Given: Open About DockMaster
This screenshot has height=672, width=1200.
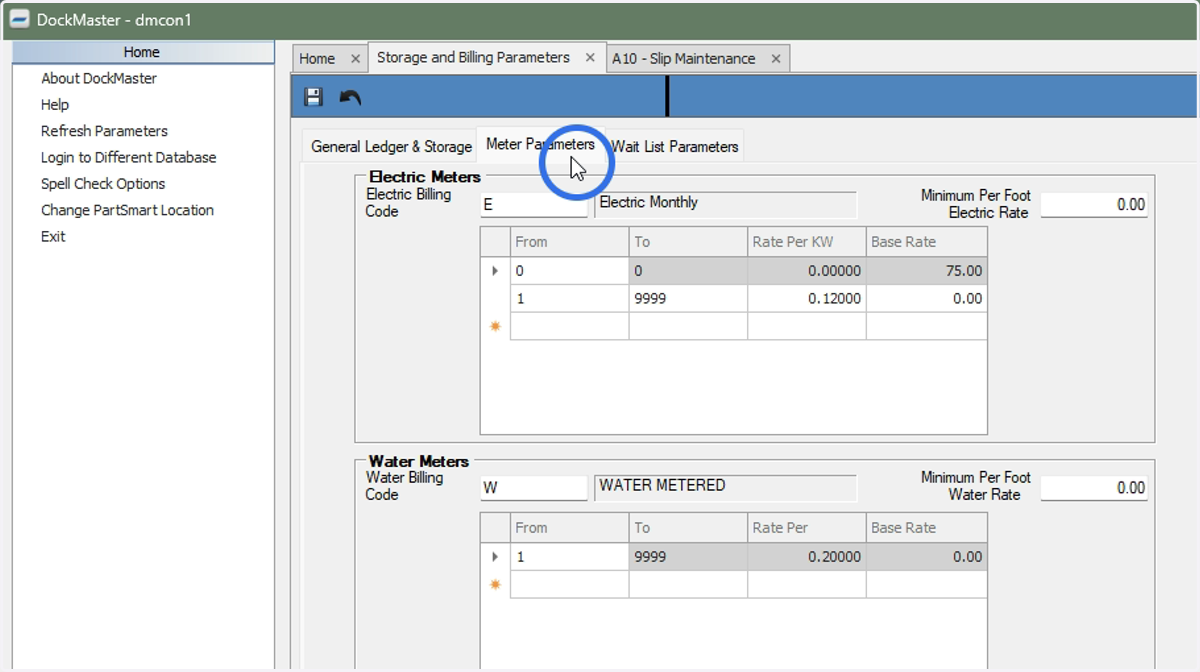Looking at the screenshot, I should pyautogui.click(x=99, y=78).
